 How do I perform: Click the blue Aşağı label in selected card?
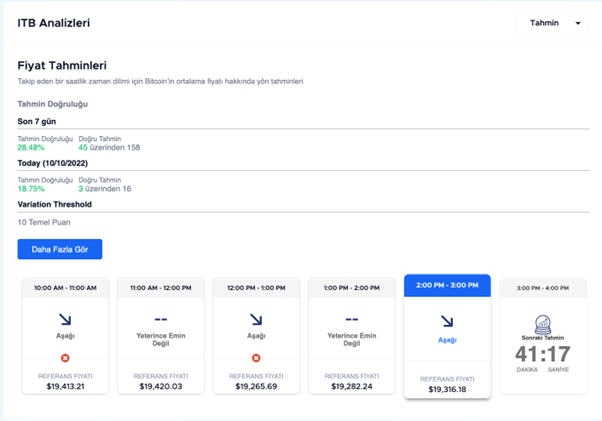[x=447, y=340]
